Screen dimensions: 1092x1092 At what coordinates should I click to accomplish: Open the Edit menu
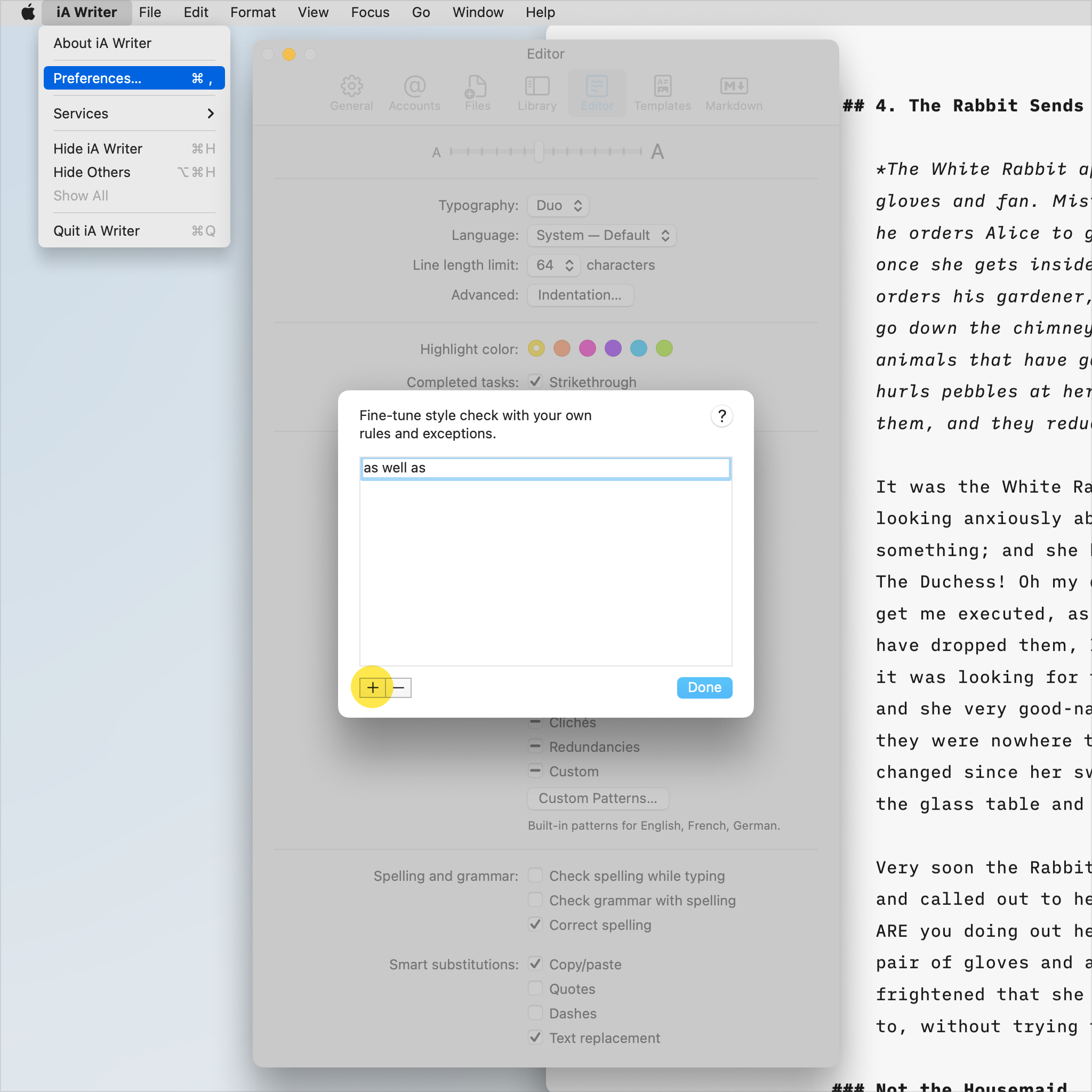pyautogui.click(x=196, y=12)
